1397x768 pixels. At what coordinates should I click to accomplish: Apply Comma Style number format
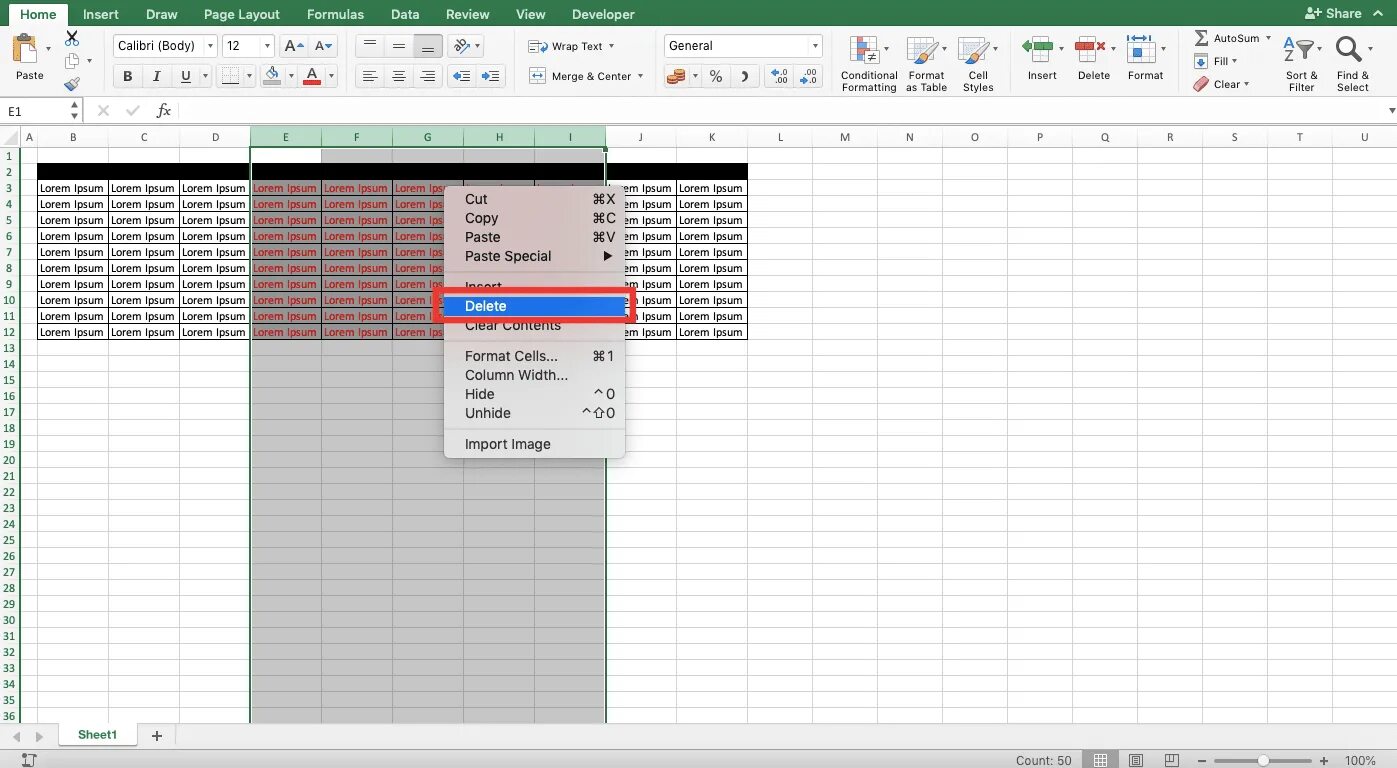[x=745, y=76]
